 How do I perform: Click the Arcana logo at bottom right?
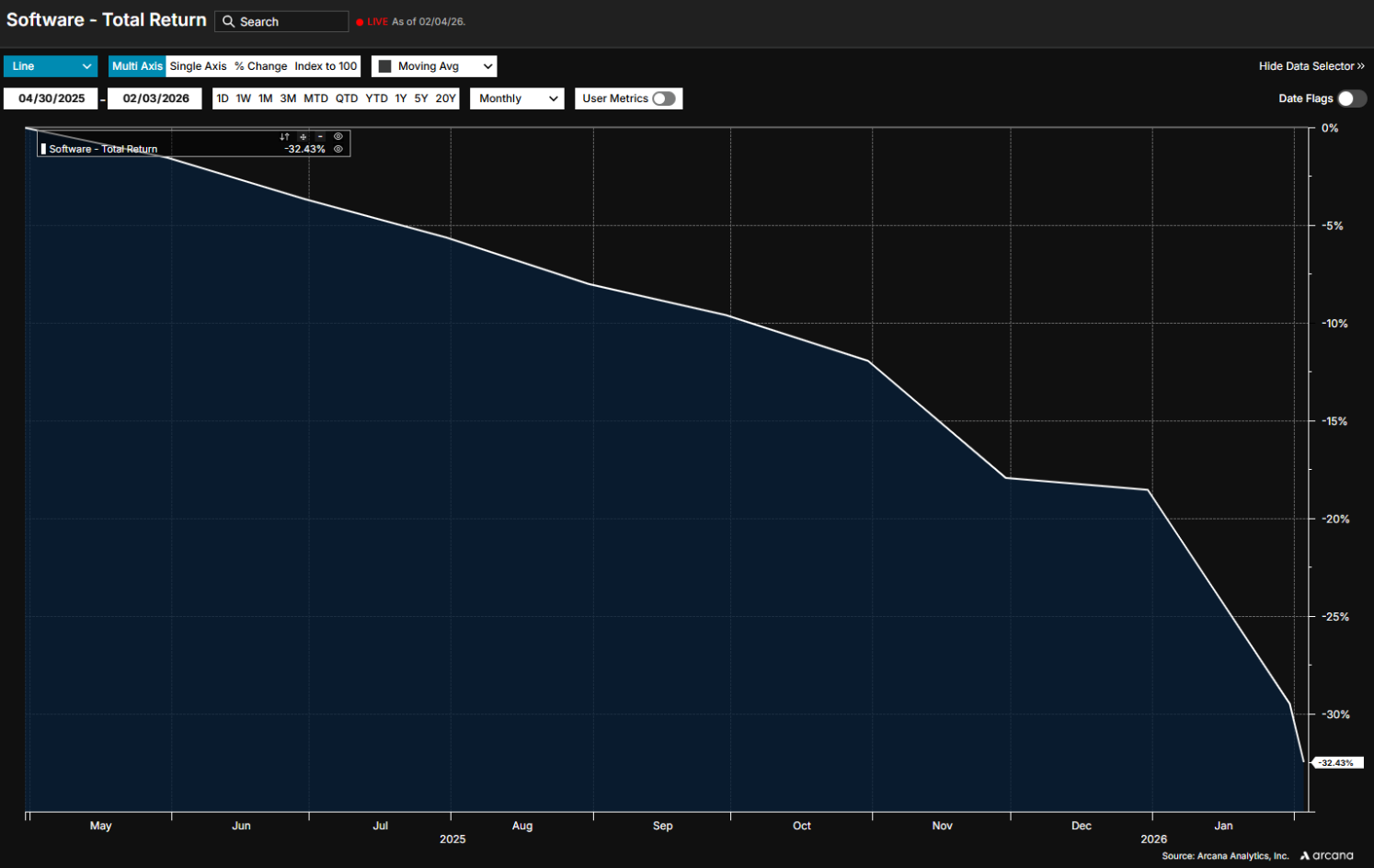tap(1326, 855)
